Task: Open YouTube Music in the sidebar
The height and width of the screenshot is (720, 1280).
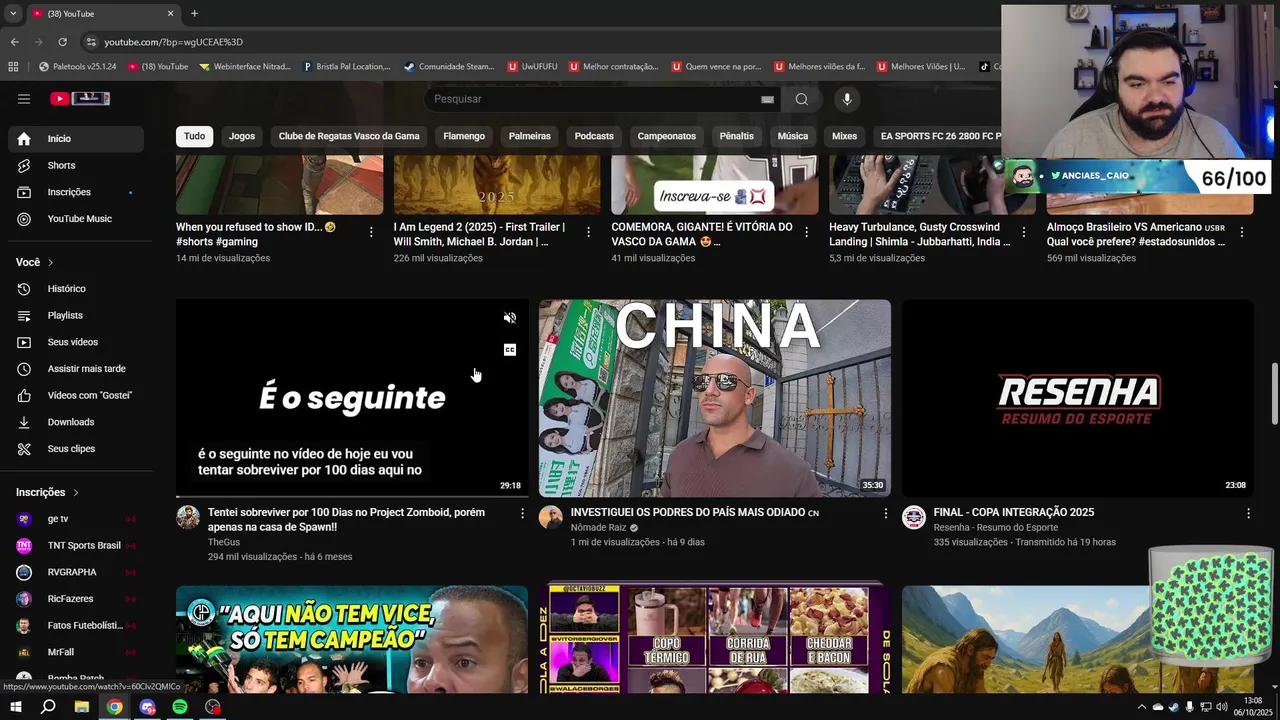Action: (76, 219)
